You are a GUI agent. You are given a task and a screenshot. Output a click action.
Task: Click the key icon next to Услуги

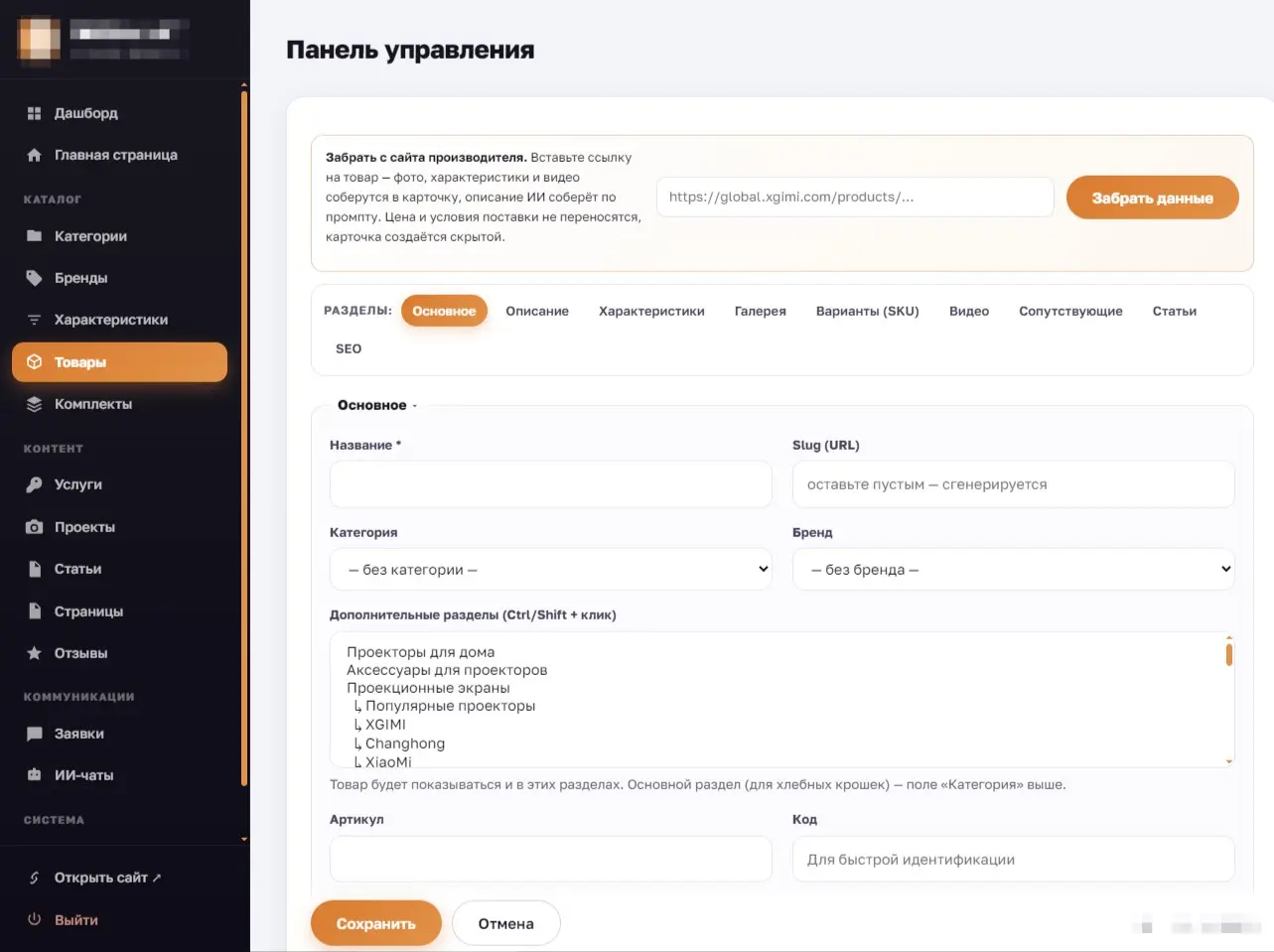(x=34, y=484)
